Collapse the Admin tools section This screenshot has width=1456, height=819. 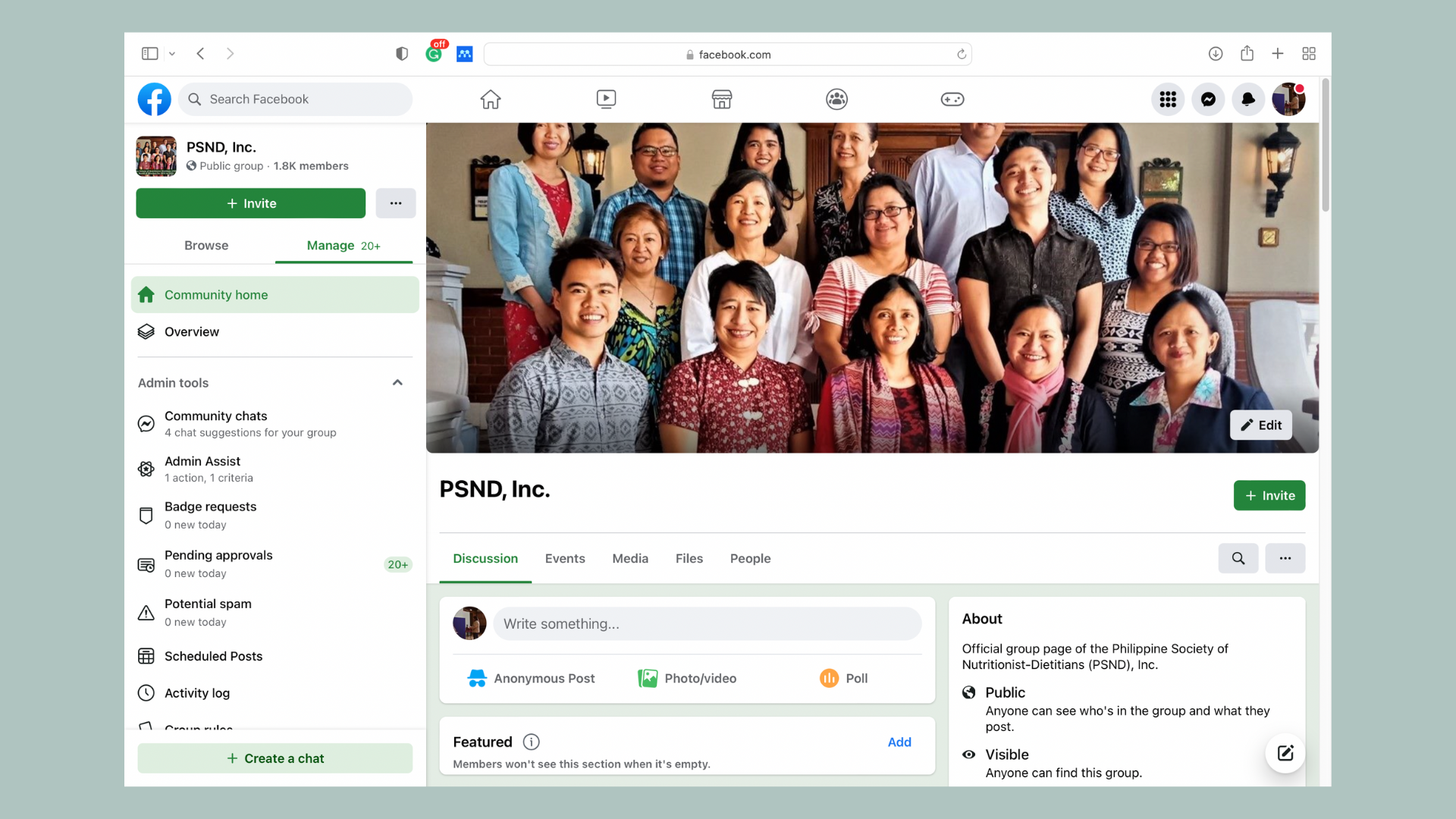point(397,383)
